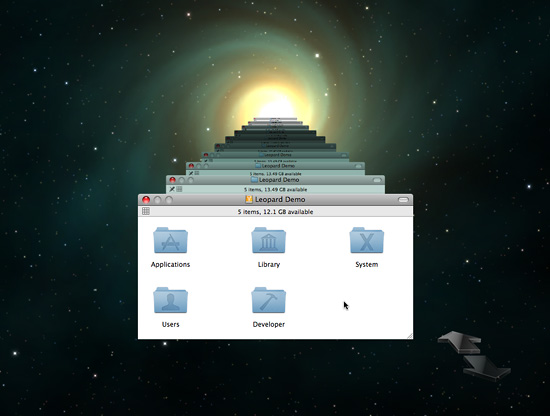
Task: Go back in time with the upper arrow
Action: pyautogui.click(x=459, y=342)
